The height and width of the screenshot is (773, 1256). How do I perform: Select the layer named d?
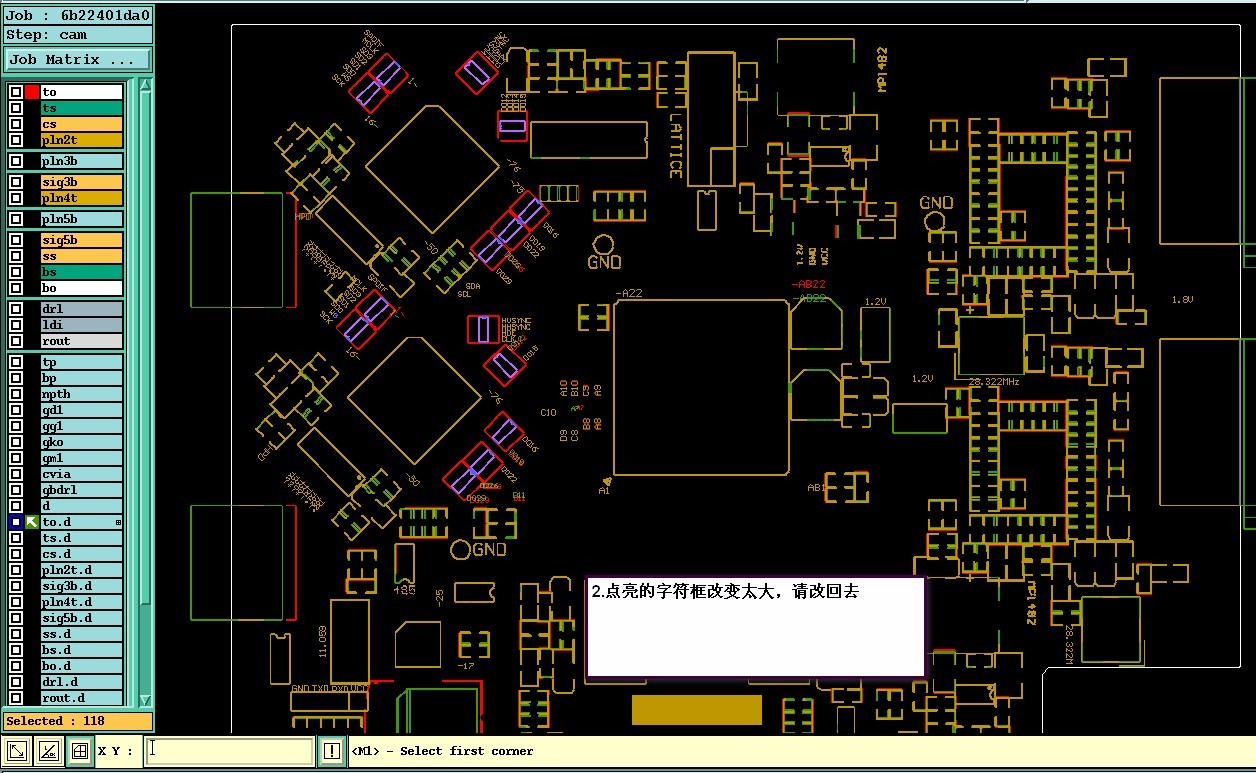[81, 506]
